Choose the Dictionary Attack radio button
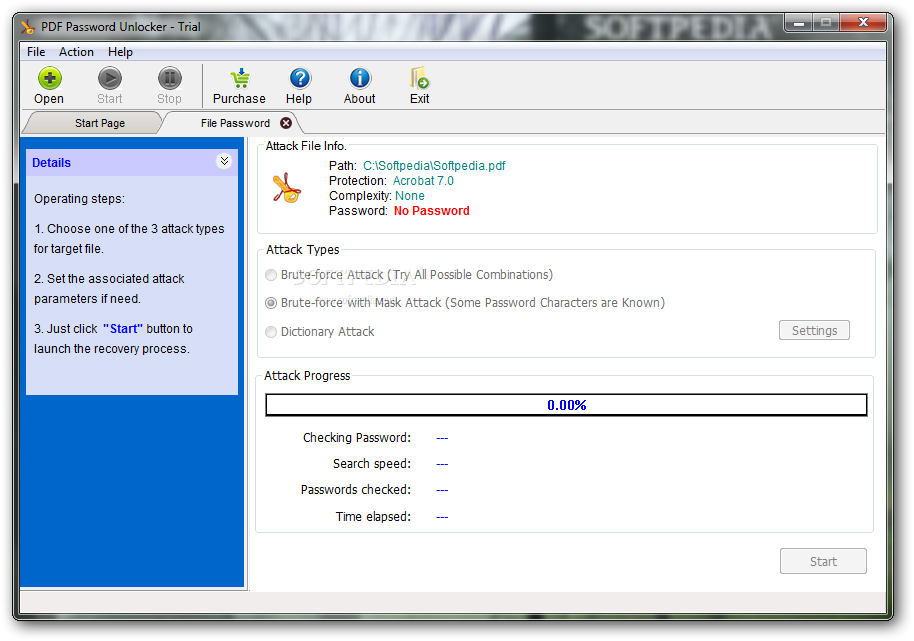Screen dimensions: 914x641 click(x=270, y=332)
